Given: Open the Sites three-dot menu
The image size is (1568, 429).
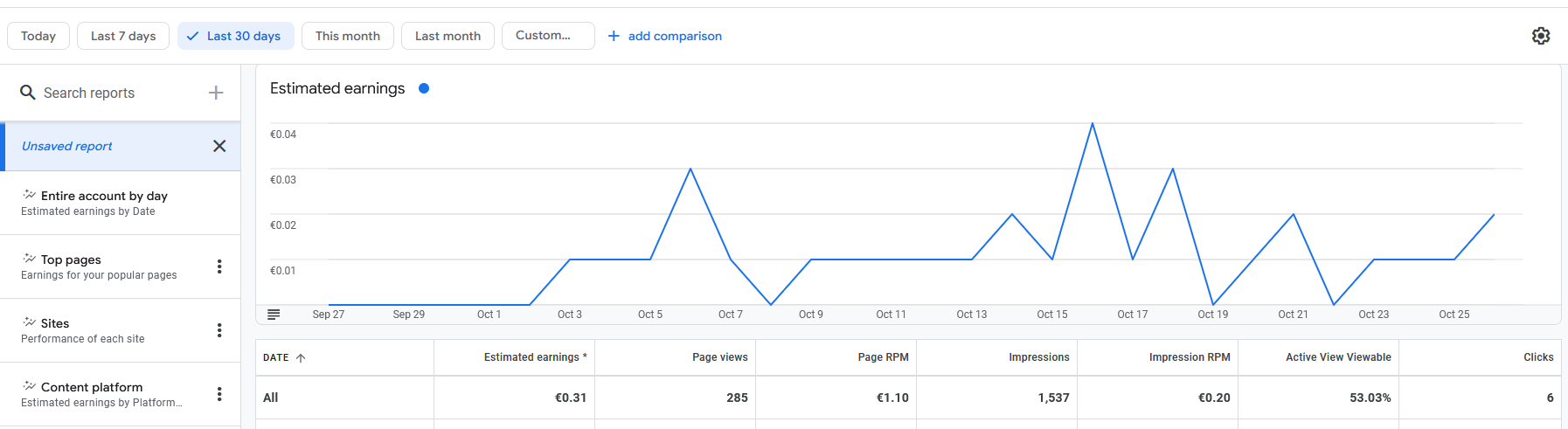Looking at the screenshot, I should pos(219,330).
